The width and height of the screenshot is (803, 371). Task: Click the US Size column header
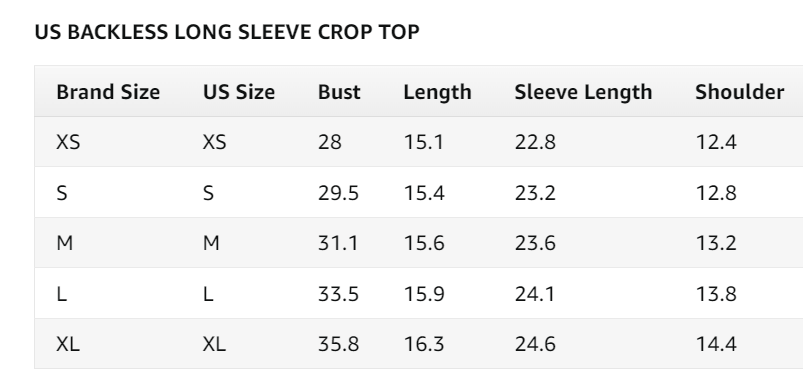(x=239, y=92)
